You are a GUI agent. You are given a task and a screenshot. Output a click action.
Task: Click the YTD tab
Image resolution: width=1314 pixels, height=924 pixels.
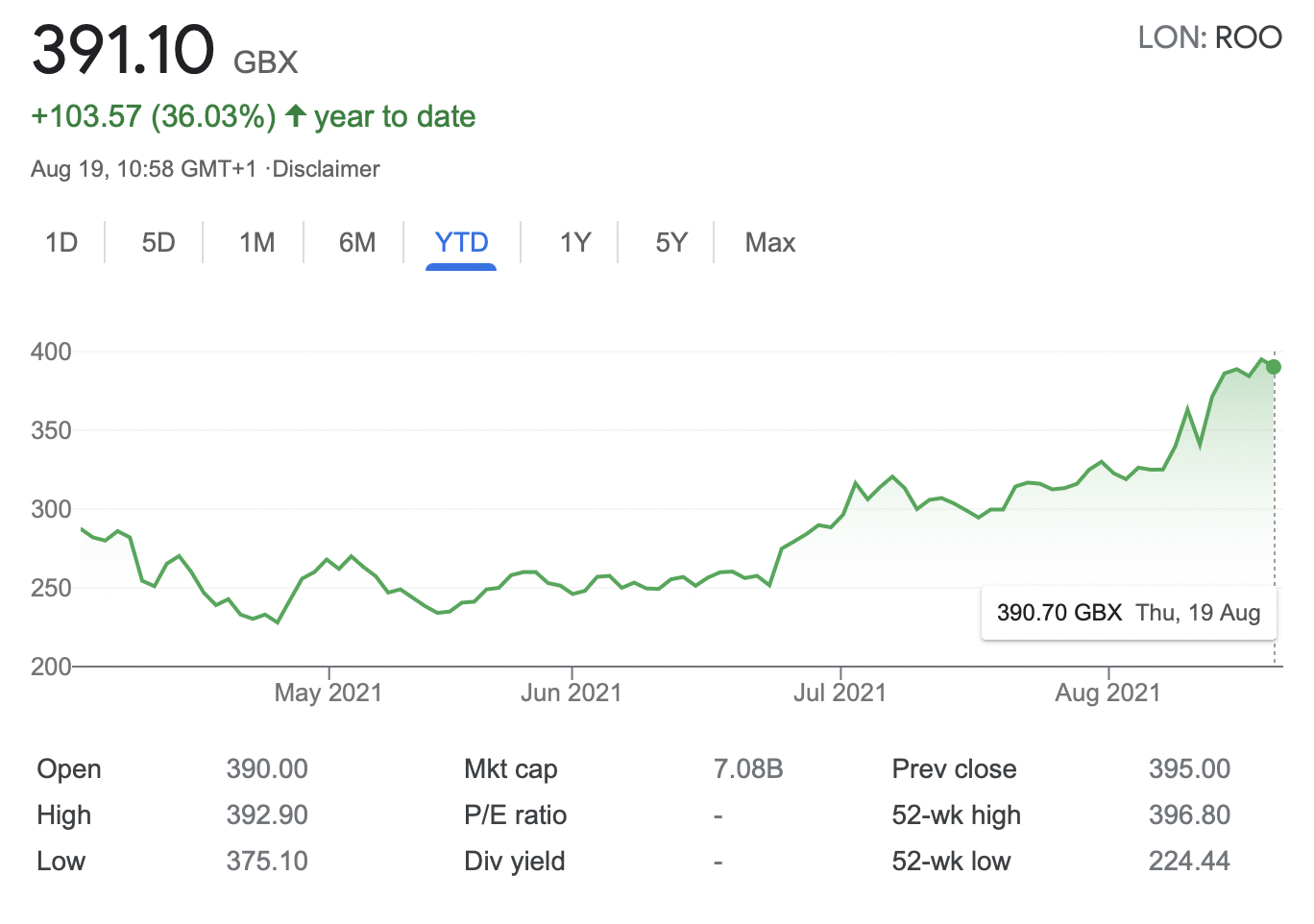(x=461, y=242)
